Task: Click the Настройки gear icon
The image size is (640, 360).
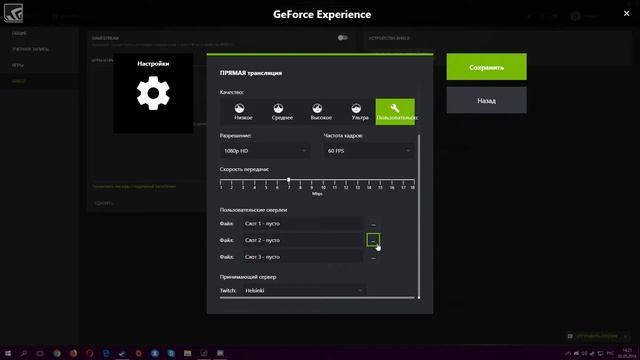Action: pos(153,93)
